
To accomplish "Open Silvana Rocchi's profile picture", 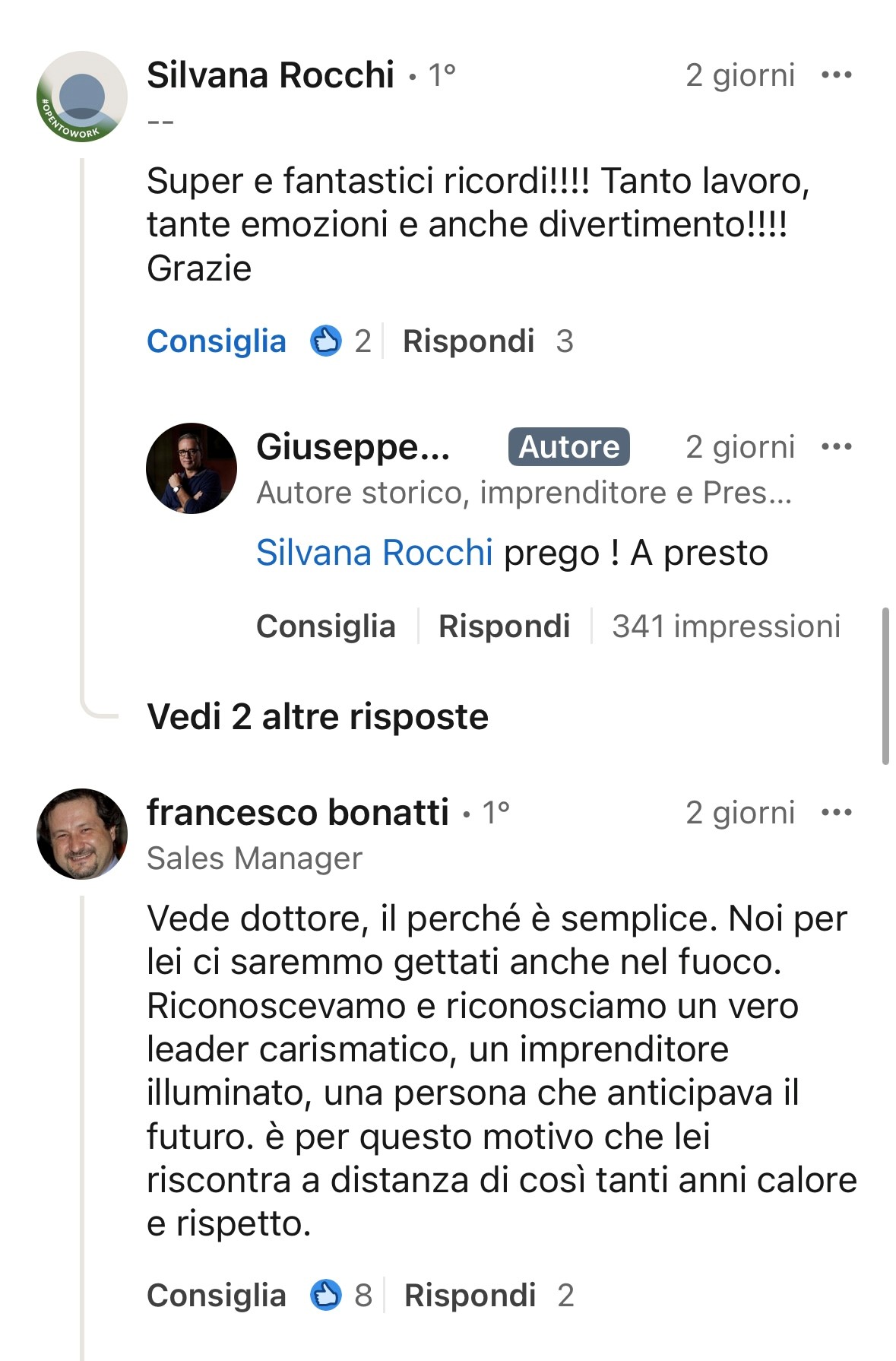I will tap(82, 97).
